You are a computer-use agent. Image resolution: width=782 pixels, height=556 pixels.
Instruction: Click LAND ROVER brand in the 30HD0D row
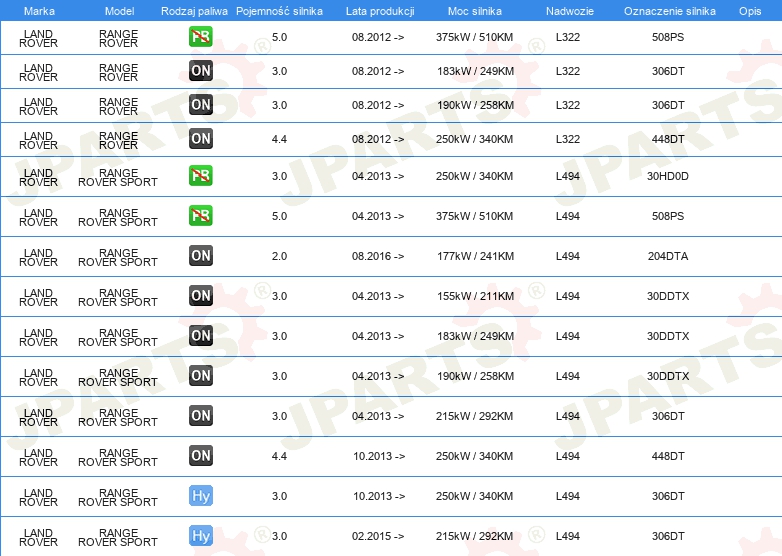pos(38,178)
